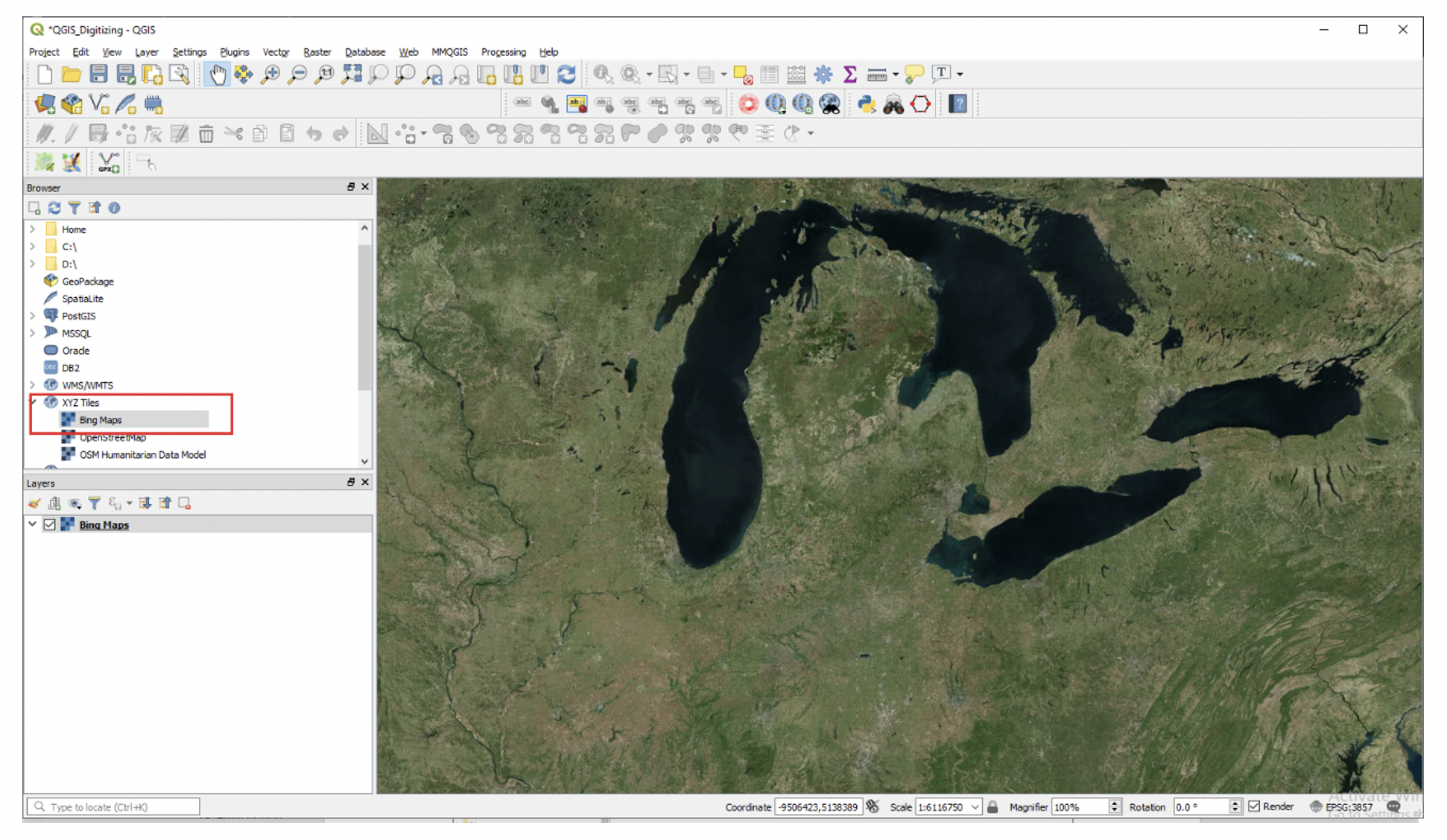
Task: Open the MMQGIS menu
Action: point(449,52)
